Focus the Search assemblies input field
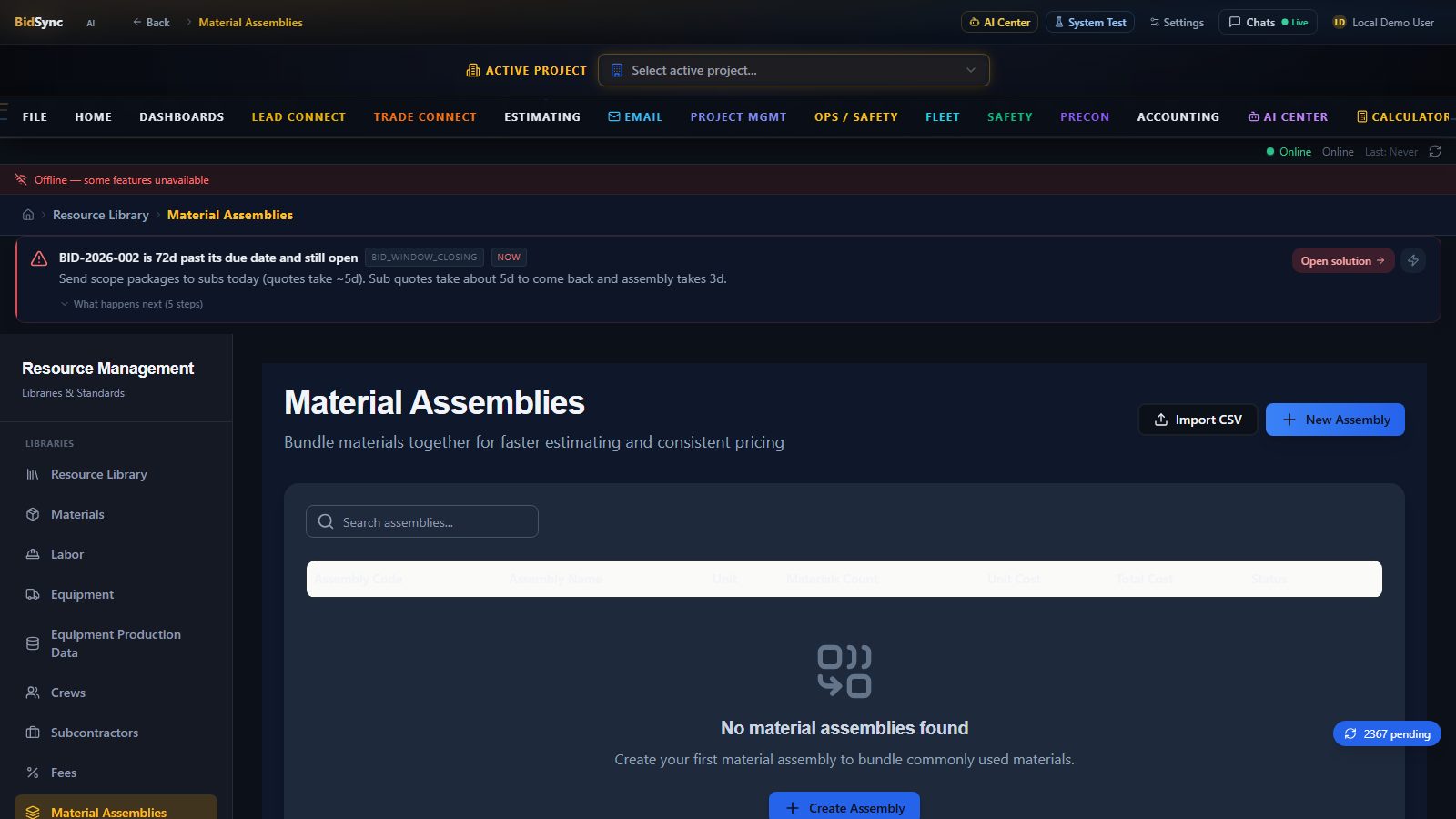This screenshot has height=819, width=1456. pos(422,521)
